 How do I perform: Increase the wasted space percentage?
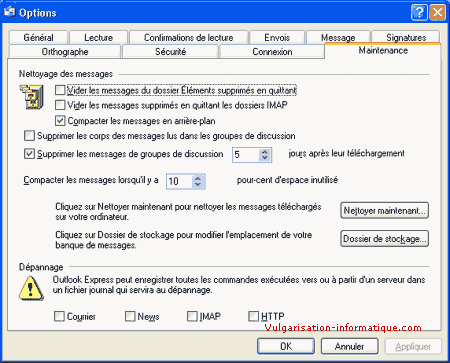coord(198,178)
